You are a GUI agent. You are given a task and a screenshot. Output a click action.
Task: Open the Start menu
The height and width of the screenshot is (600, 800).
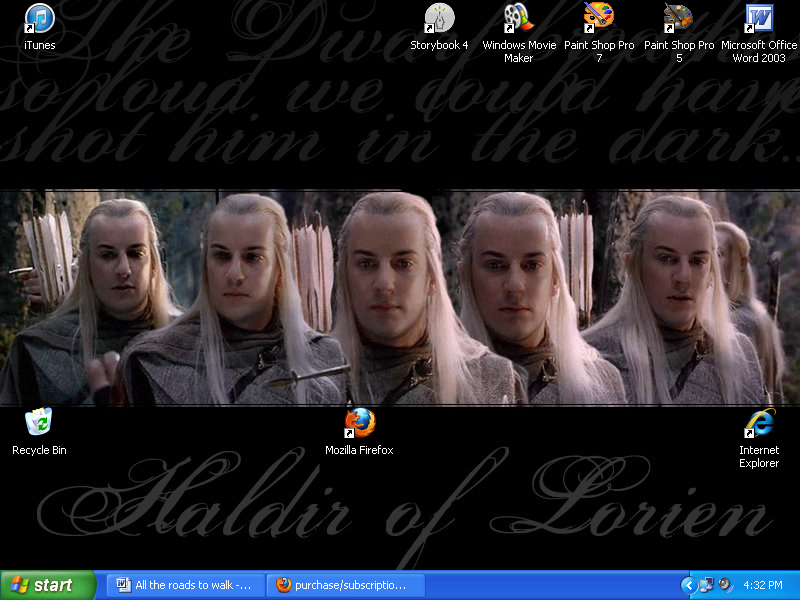[48, 585]
